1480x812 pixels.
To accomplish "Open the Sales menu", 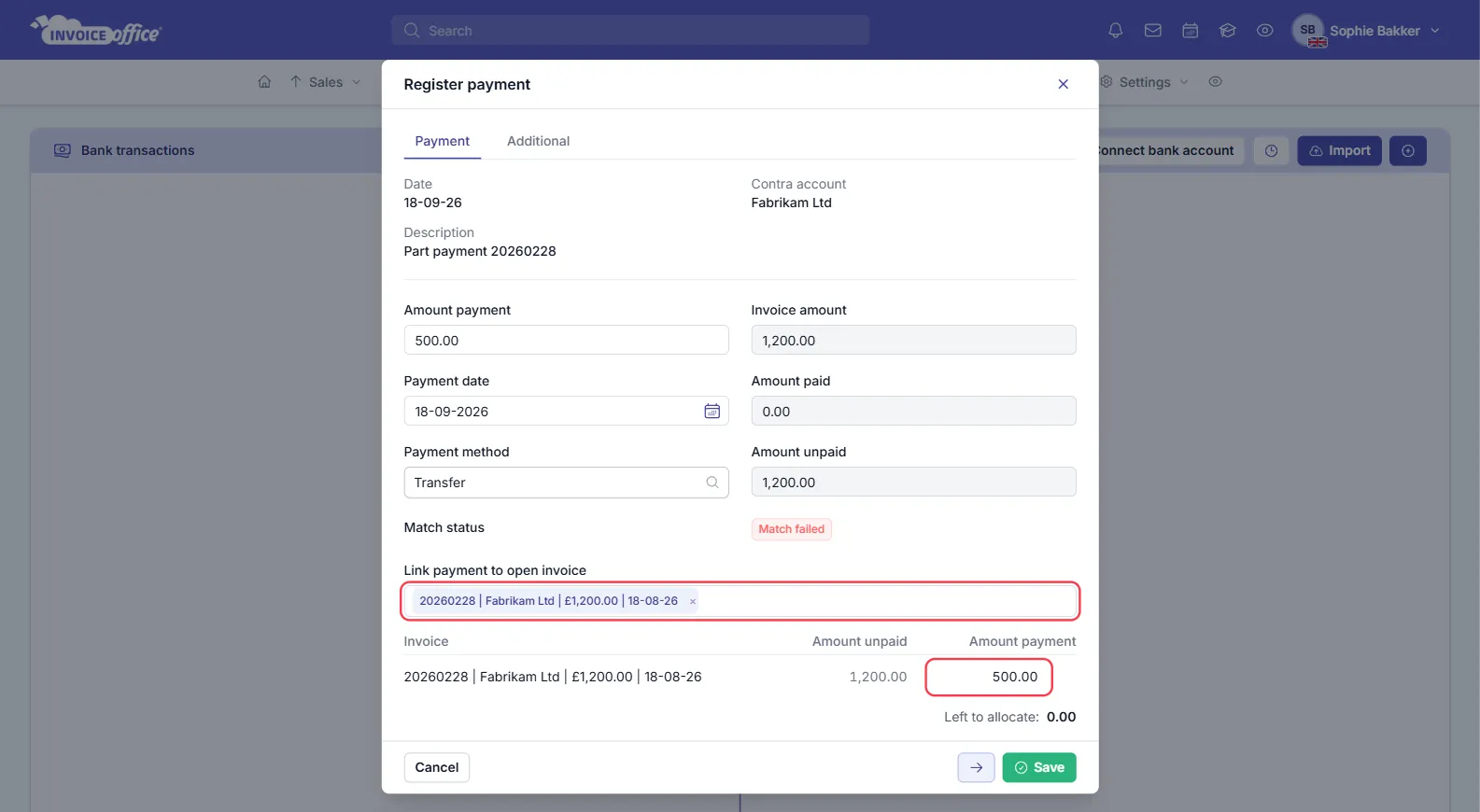I will click(325, 82).
